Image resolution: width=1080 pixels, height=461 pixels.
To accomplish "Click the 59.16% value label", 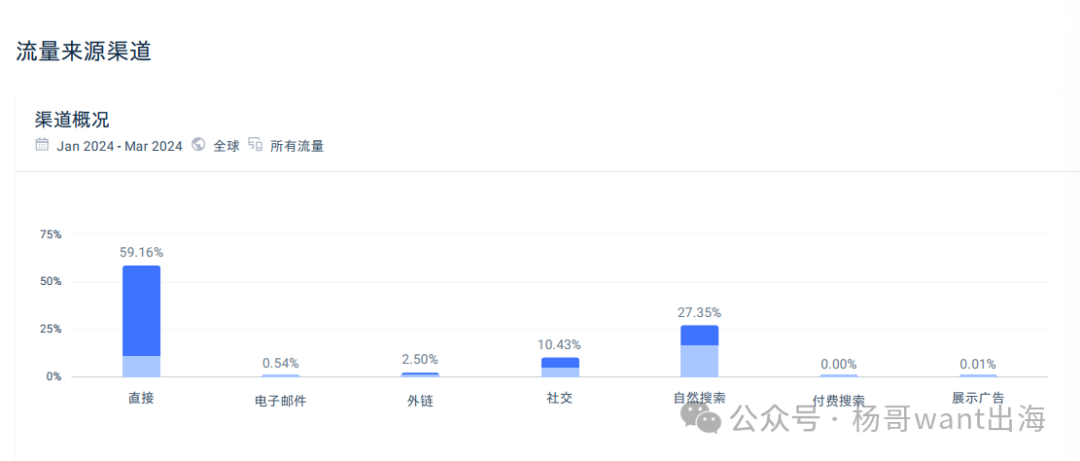I will tap(141, 252).
